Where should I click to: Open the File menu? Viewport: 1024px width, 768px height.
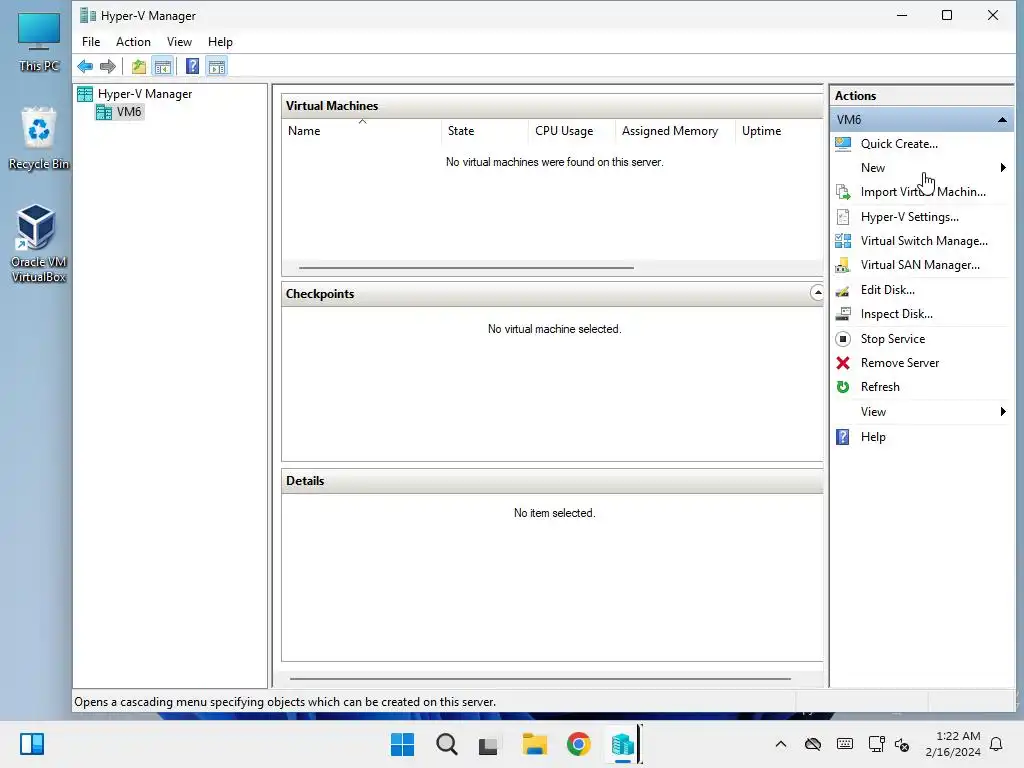coord(91,42)
